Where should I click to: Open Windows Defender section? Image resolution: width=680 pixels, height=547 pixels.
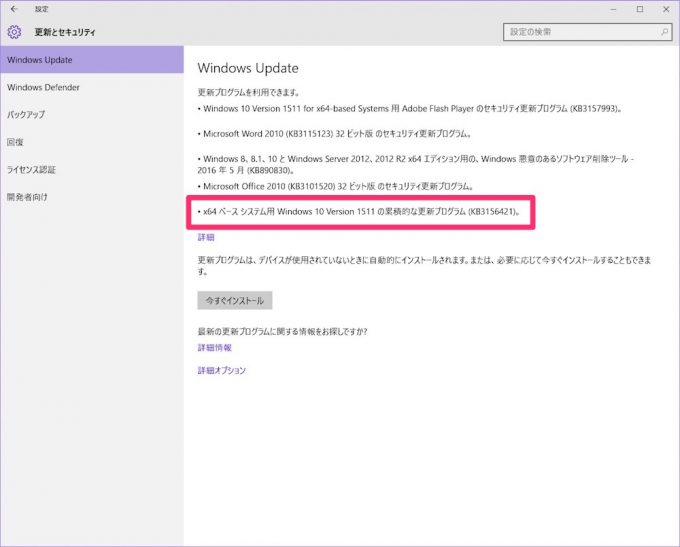point(92,87)
